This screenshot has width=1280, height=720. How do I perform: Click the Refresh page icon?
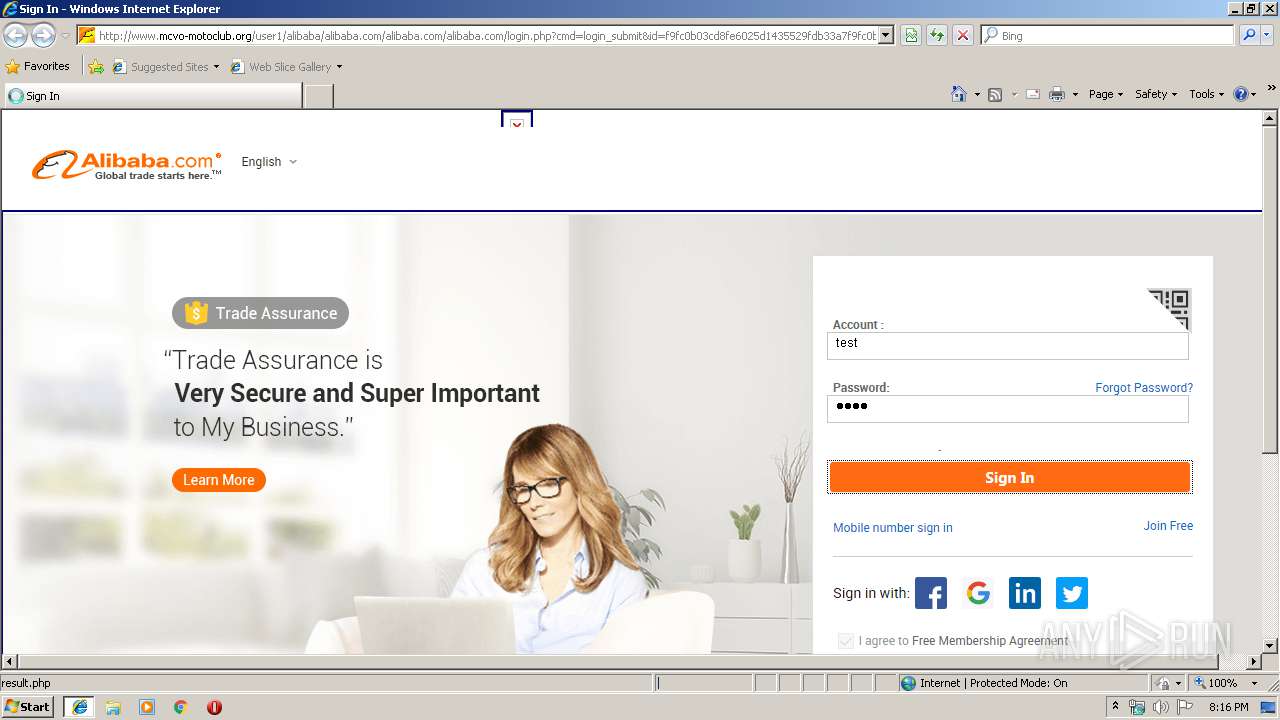coord(937,35)
